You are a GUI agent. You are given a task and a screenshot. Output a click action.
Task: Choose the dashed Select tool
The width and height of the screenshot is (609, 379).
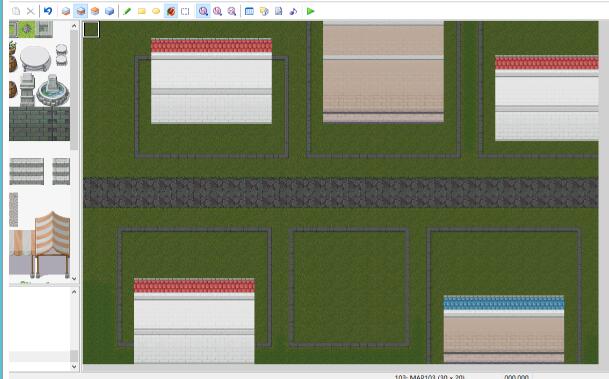185,11
